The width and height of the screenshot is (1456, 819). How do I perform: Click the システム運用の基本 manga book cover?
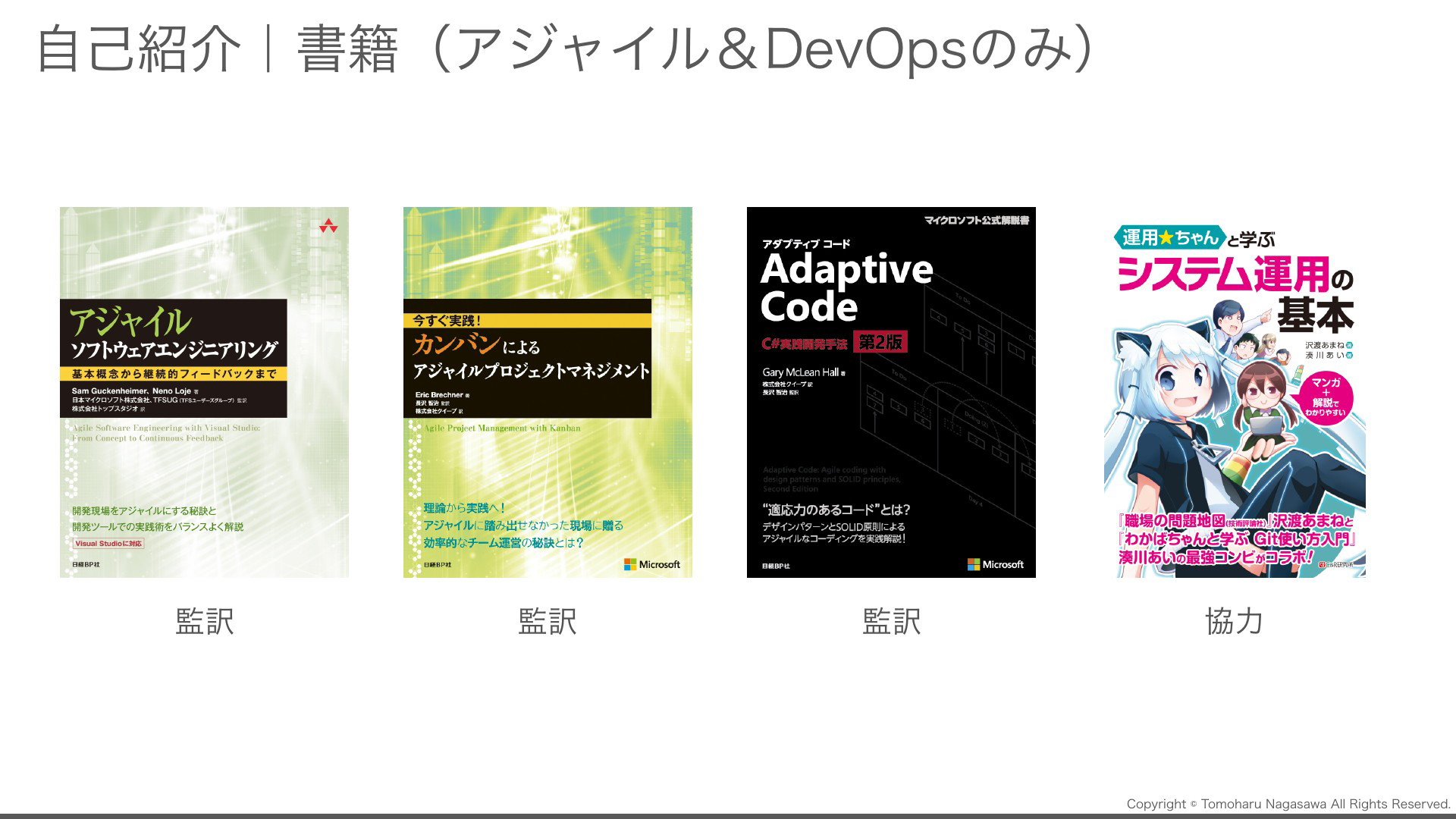(x=1235, y=400)
